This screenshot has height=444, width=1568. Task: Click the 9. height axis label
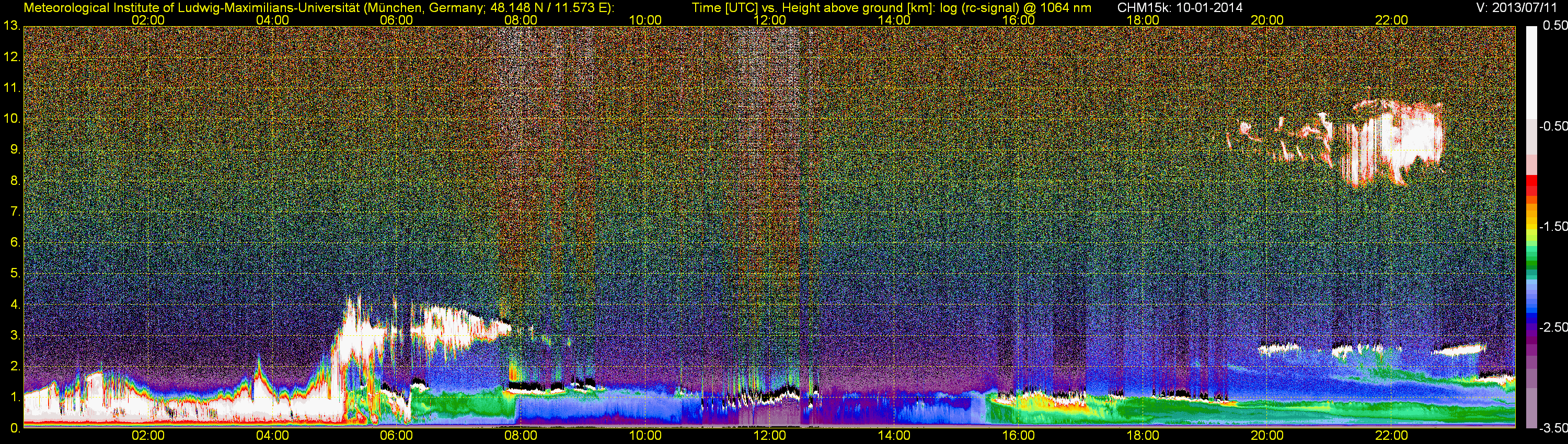pyautogui.click(x=15, y=149)
